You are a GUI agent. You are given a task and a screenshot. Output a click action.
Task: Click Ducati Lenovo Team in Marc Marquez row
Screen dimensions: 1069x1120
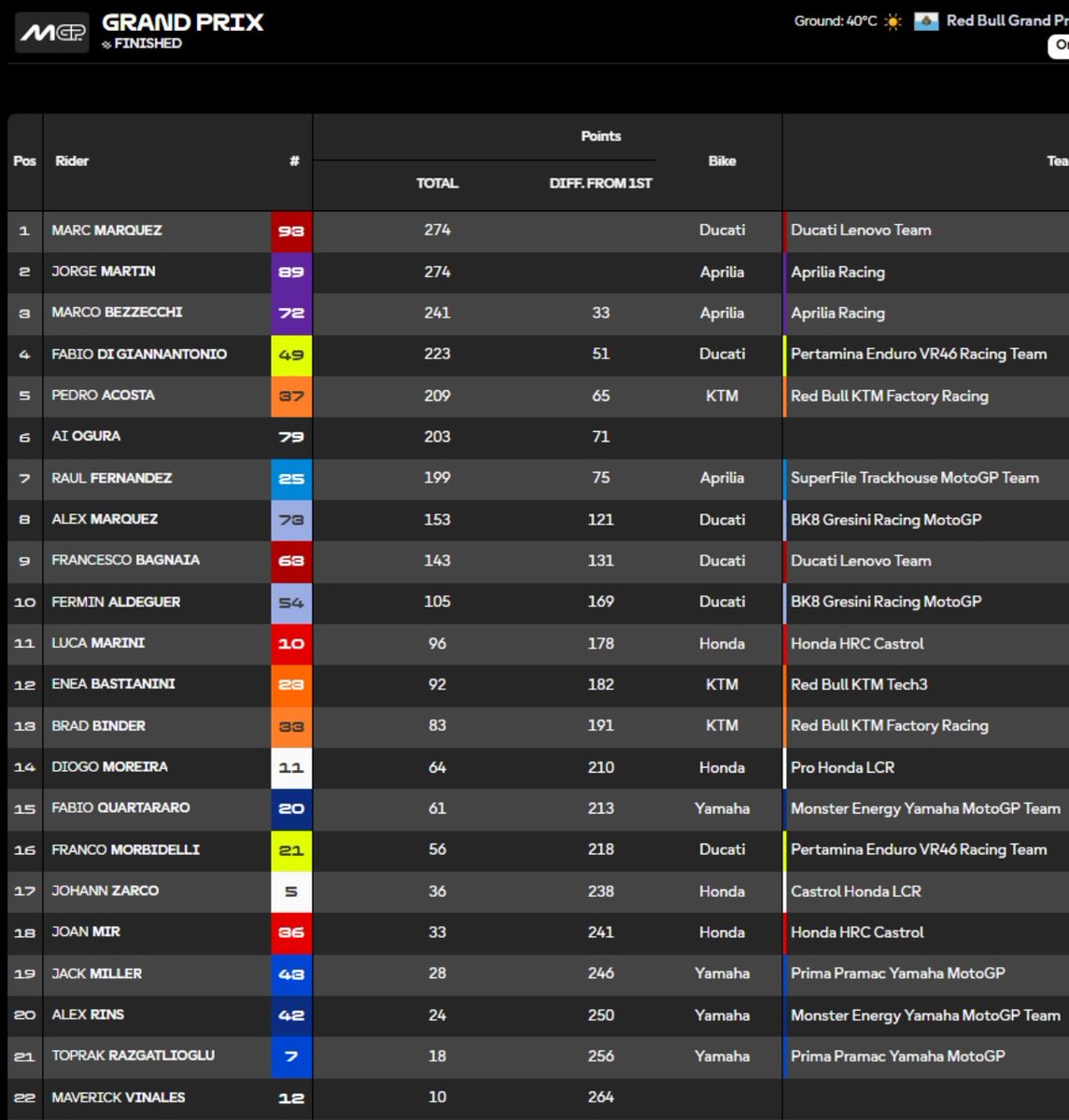pos(861,231)
